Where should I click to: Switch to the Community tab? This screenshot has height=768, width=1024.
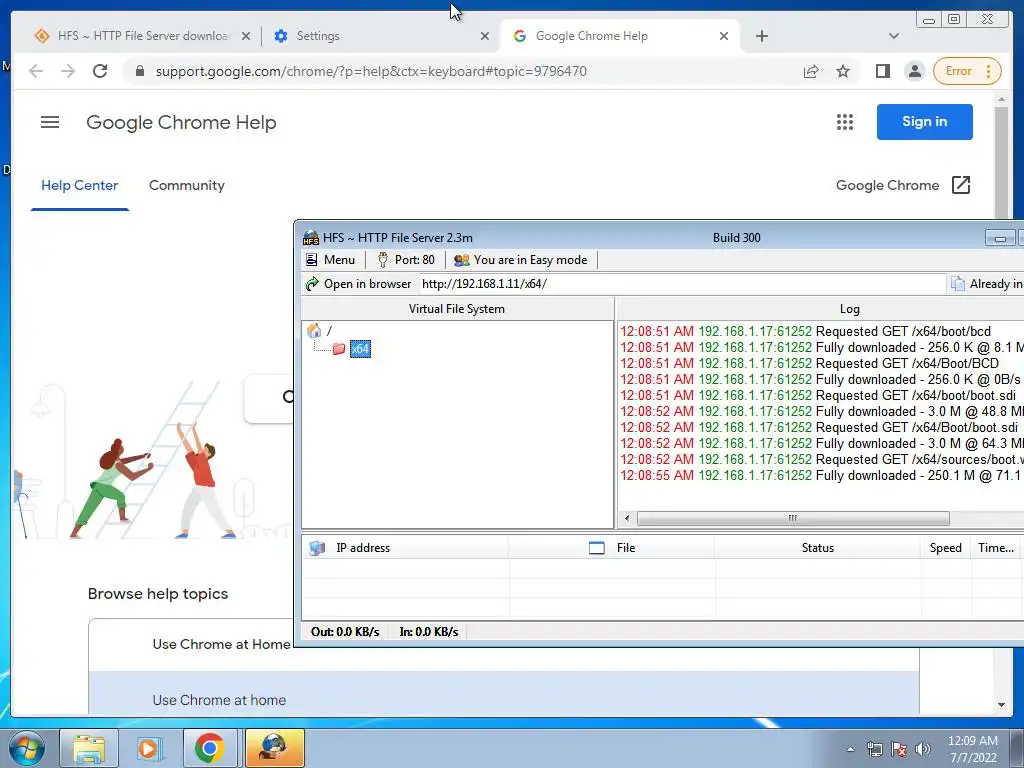point(187,185)
